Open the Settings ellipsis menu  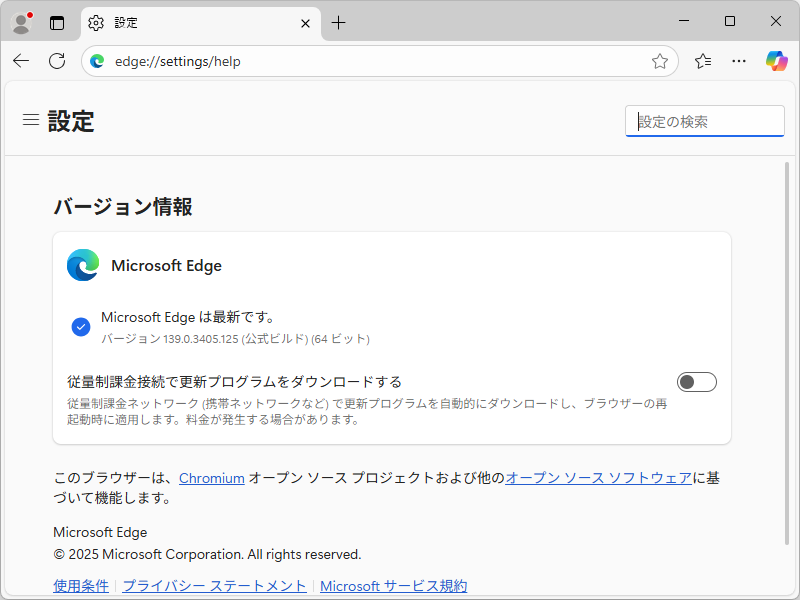click(738, 61)
